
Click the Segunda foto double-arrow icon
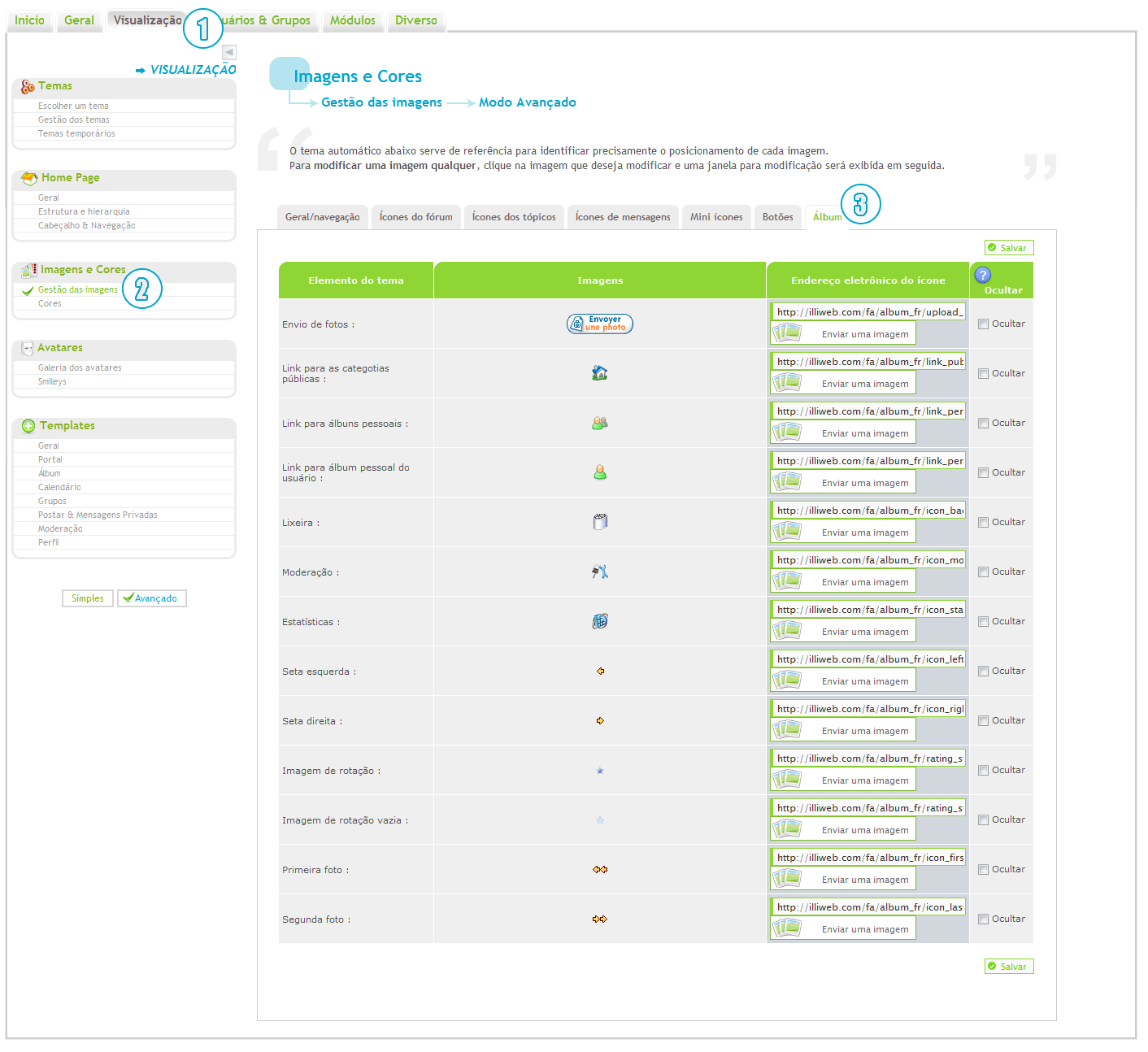pos(600,919)
